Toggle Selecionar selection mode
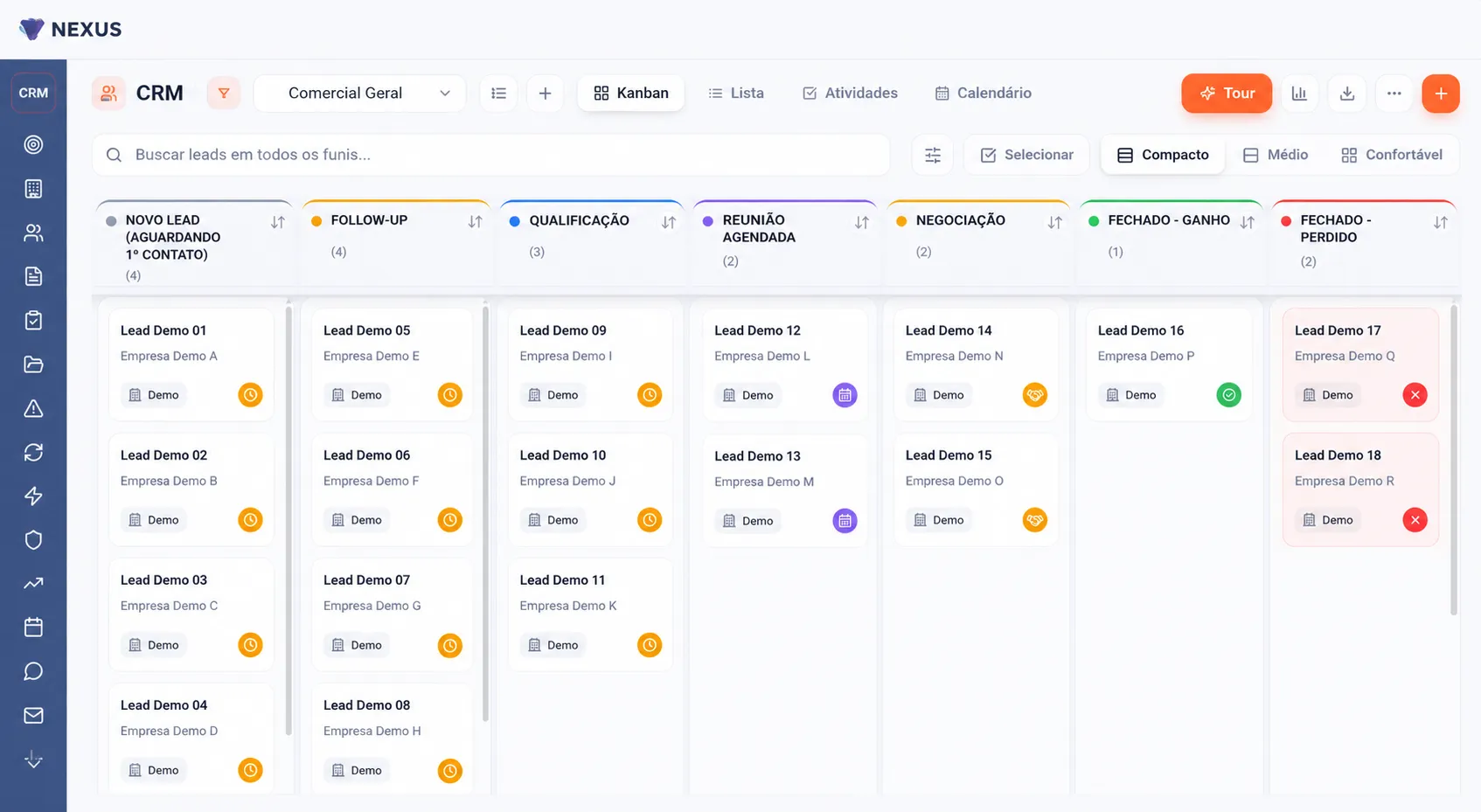 pyautogui.click(x=1026, y=155)
